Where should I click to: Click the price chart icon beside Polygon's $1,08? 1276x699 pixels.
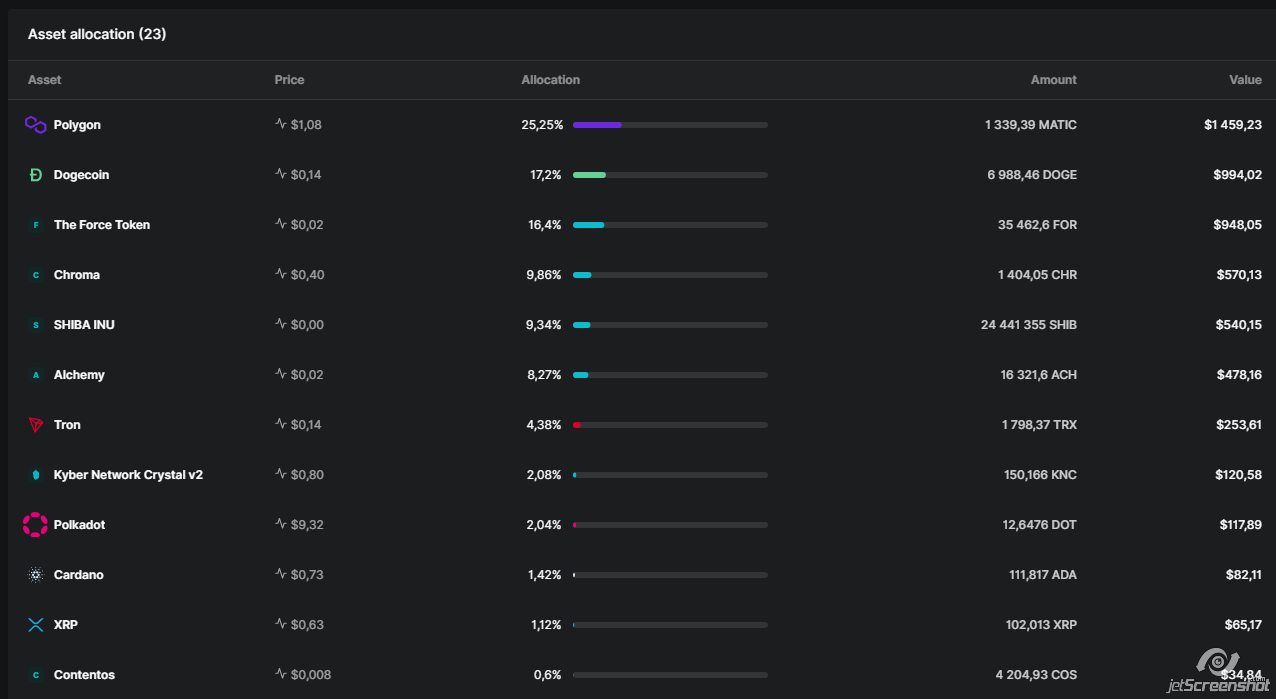coord(281,125)
